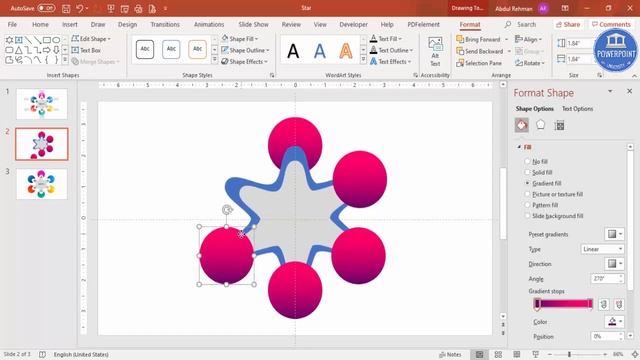640x360 pixels.
Task: Switch to Text Options in pane
Action: tap(577, 109)
